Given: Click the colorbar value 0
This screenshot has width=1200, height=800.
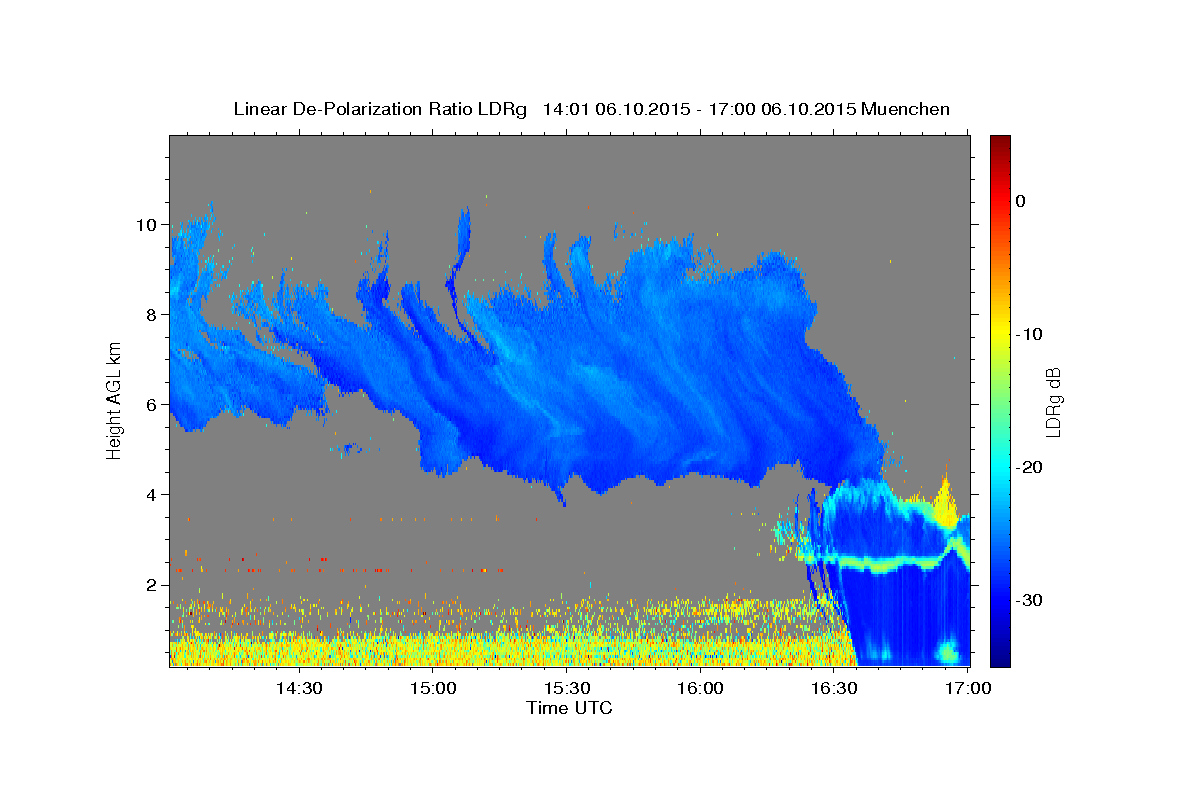Looking at the screenshot, I should click(1021, 201).
